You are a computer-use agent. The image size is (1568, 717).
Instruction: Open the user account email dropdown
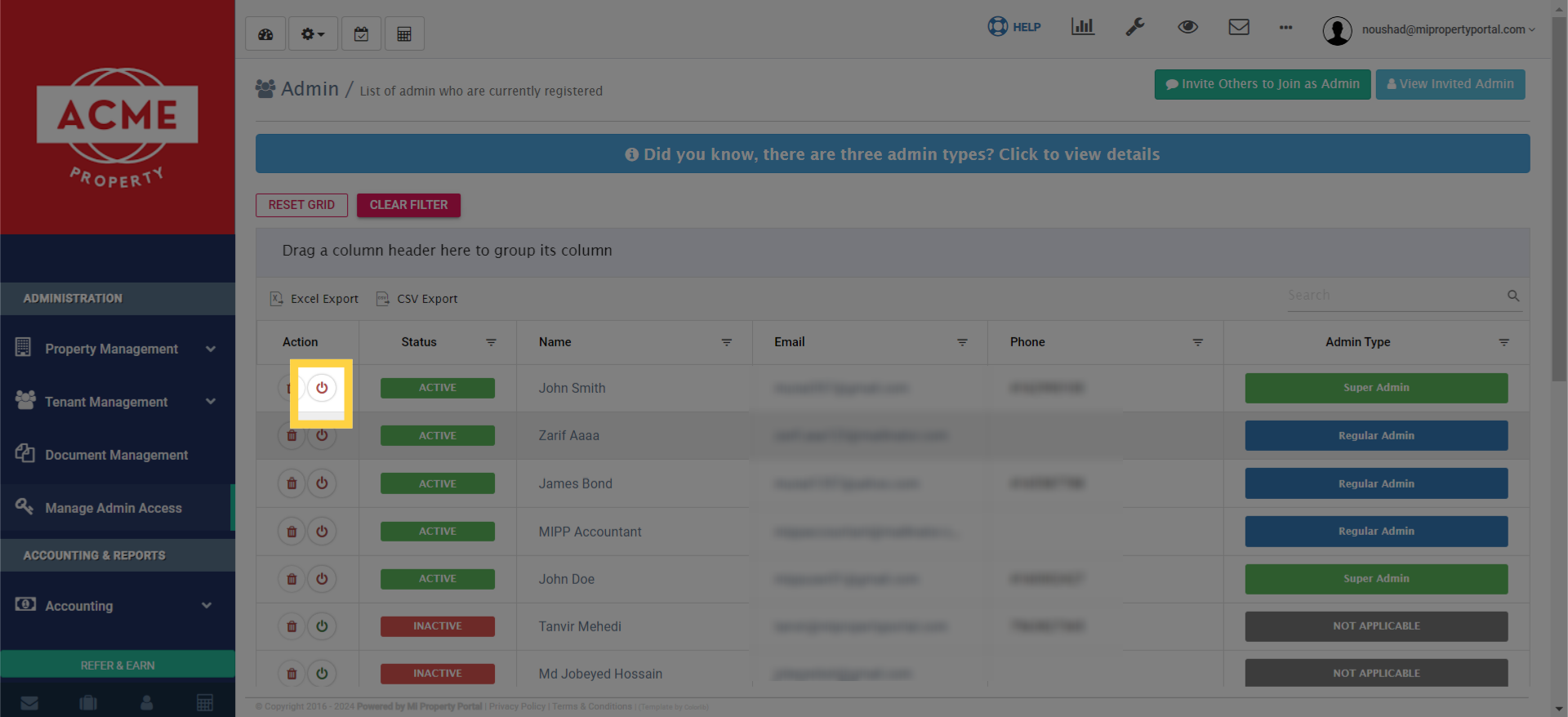[x=1442, y=29]
